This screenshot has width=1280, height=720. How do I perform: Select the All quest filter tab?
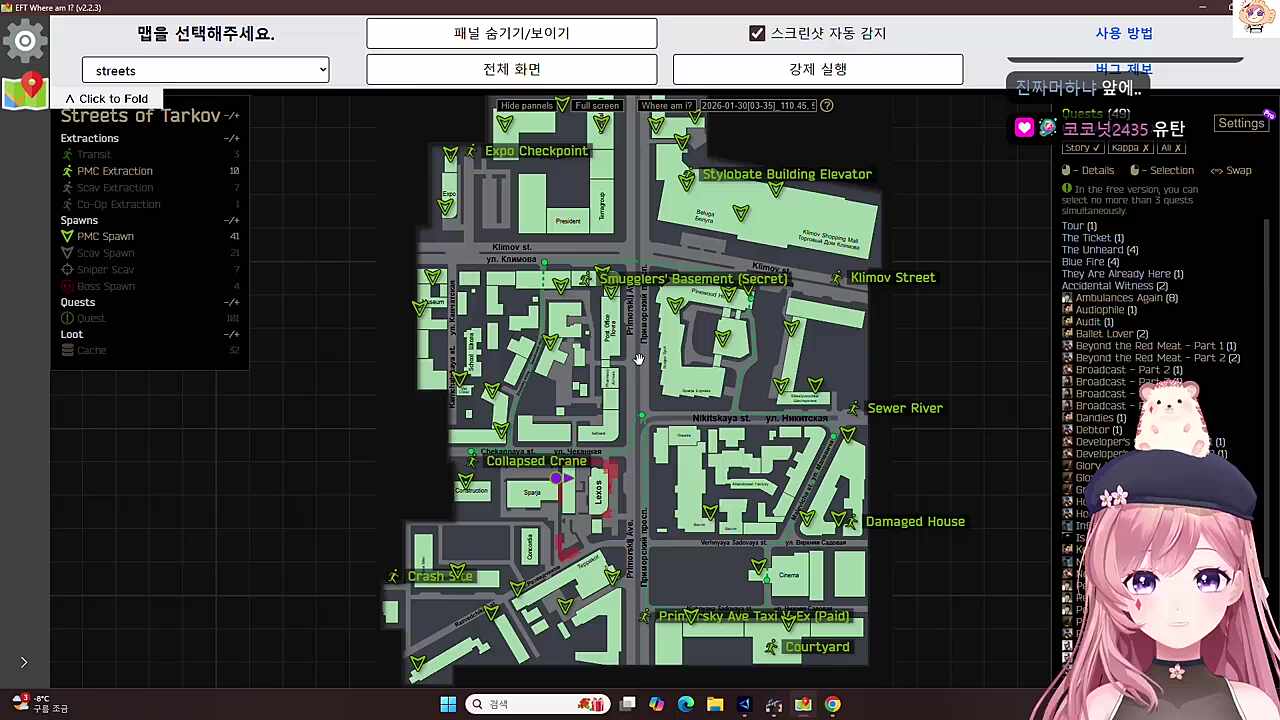coord(1172,148)
